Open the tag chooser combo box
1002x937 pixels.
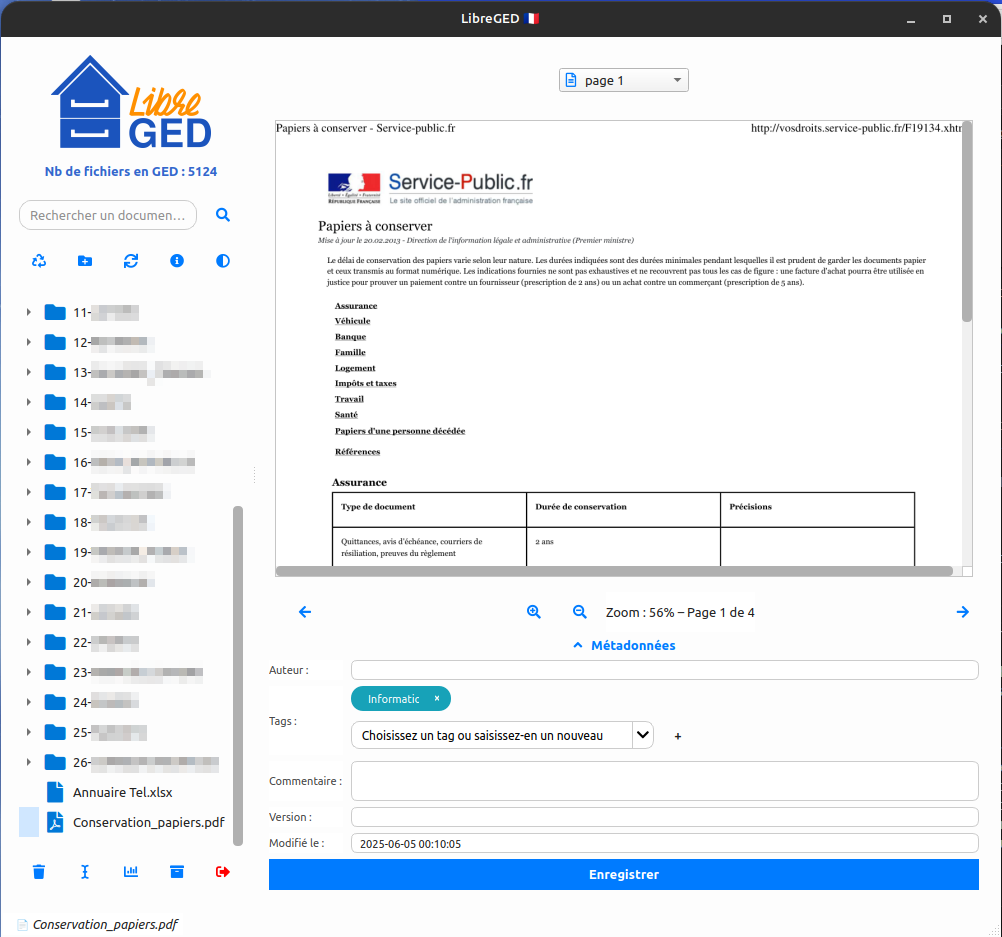coord(502,736)
